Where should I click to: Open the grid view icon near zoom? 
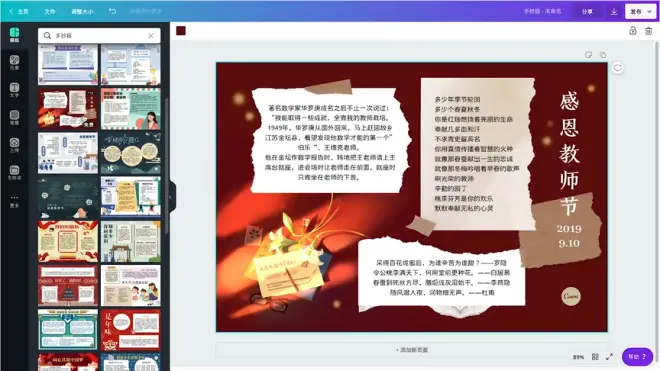point(595,357)
